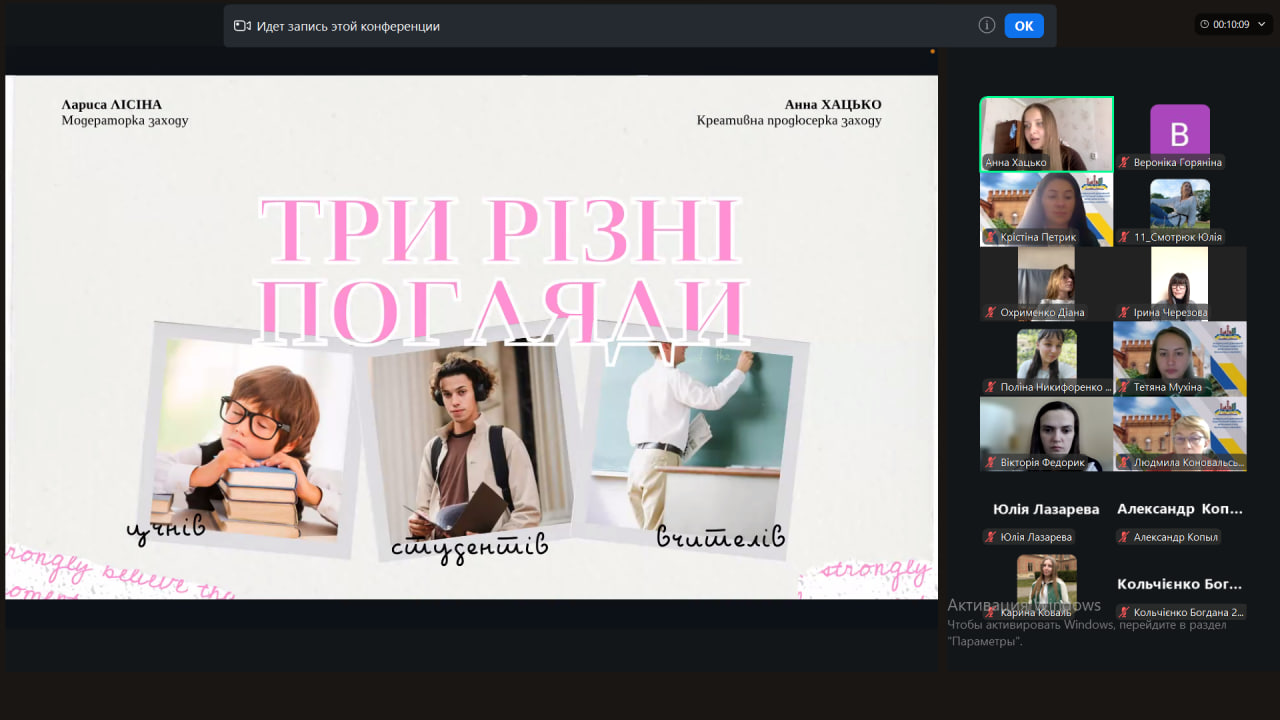Select Вероніка Горяніна's purple B avatar
This screenshot has height=720, width=1280.
coord(1180,130)
